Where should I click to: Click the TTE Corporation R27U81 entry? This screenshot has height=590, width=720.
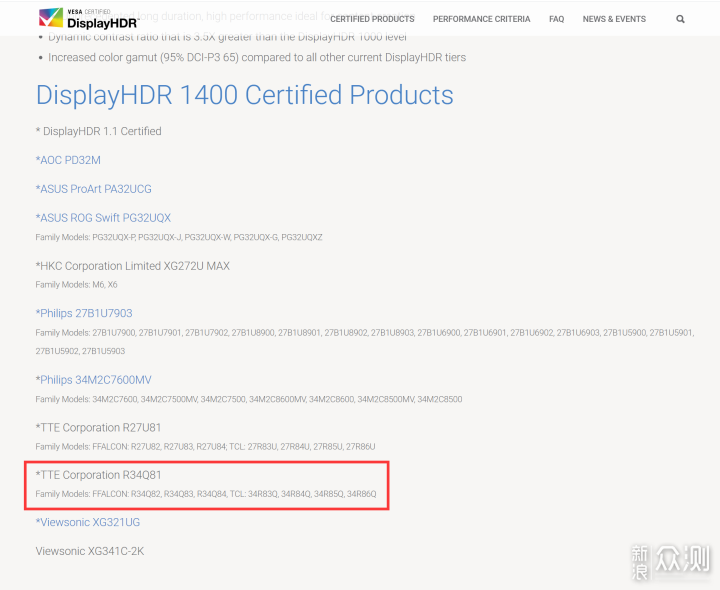point(98,427)
